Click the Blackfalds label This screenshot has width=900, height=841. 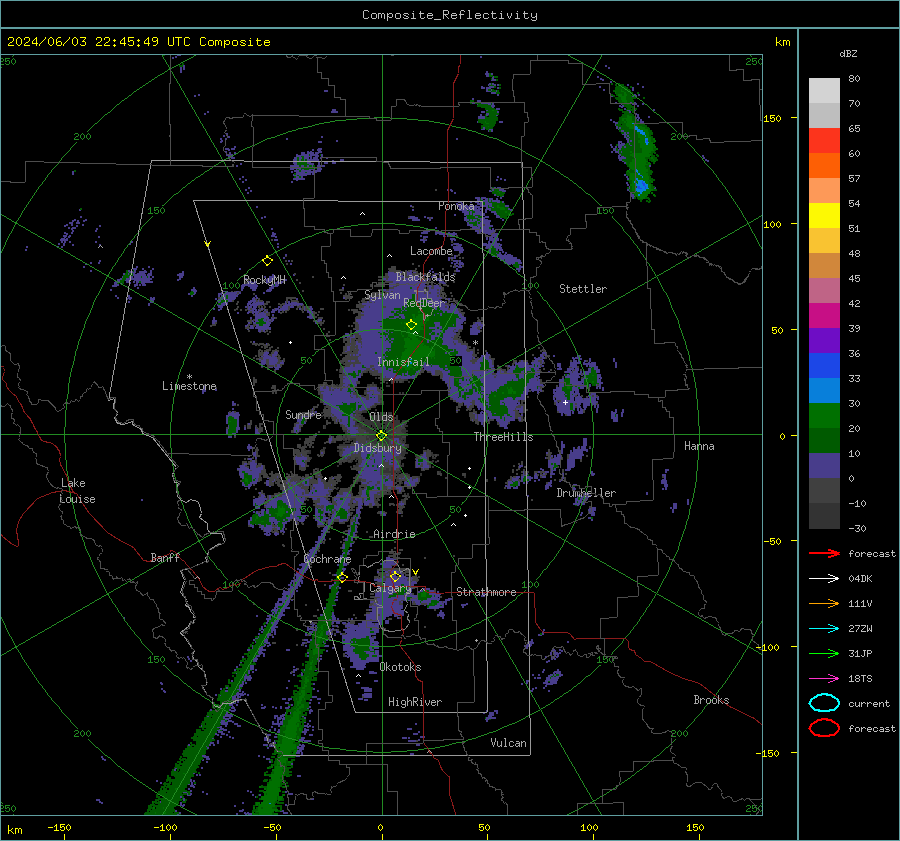pyautogui.click(x=425, y=277)
